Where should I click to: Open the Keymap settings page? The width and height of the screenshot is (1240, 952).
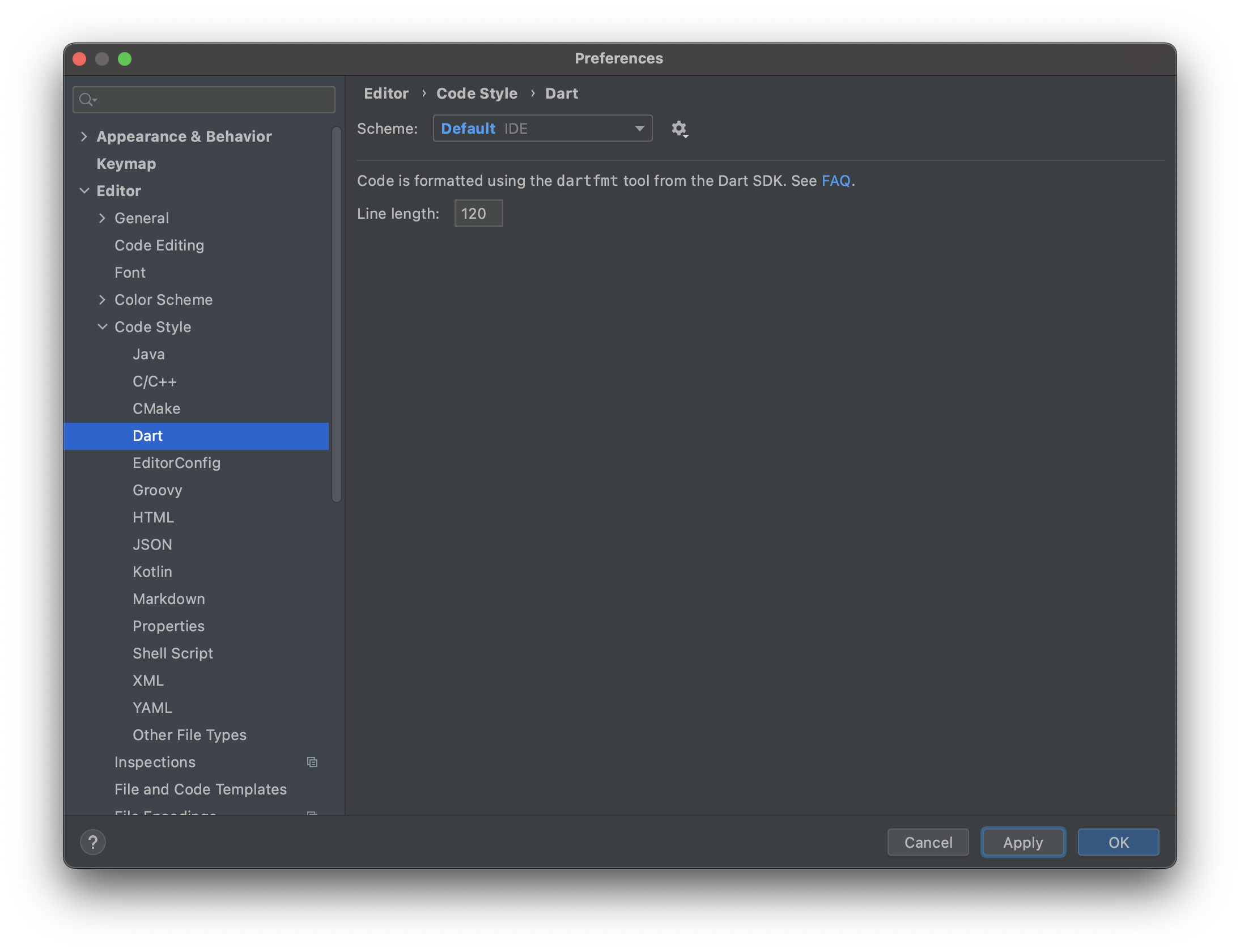[126, 164]
